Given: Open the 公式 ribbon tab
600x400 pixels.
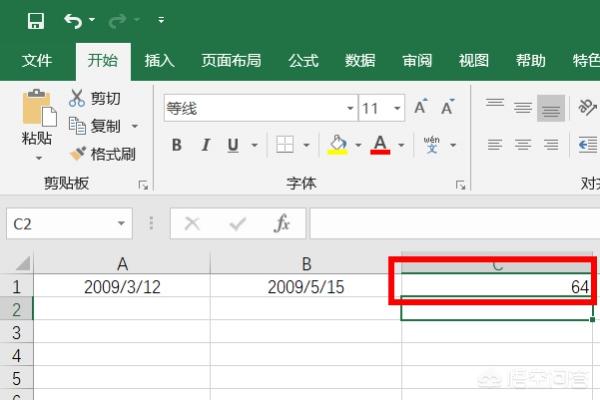Looking at the screenshot, I should click(x=303, y=60).
